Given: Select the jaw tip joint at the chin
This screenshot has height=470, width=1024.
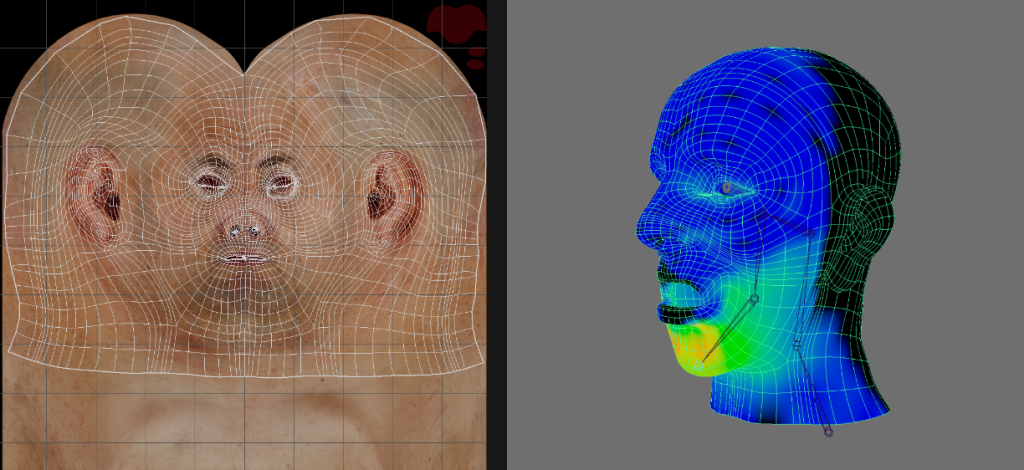Looking at the screenshot, I should pyautogui.click(x=699, y=366).
